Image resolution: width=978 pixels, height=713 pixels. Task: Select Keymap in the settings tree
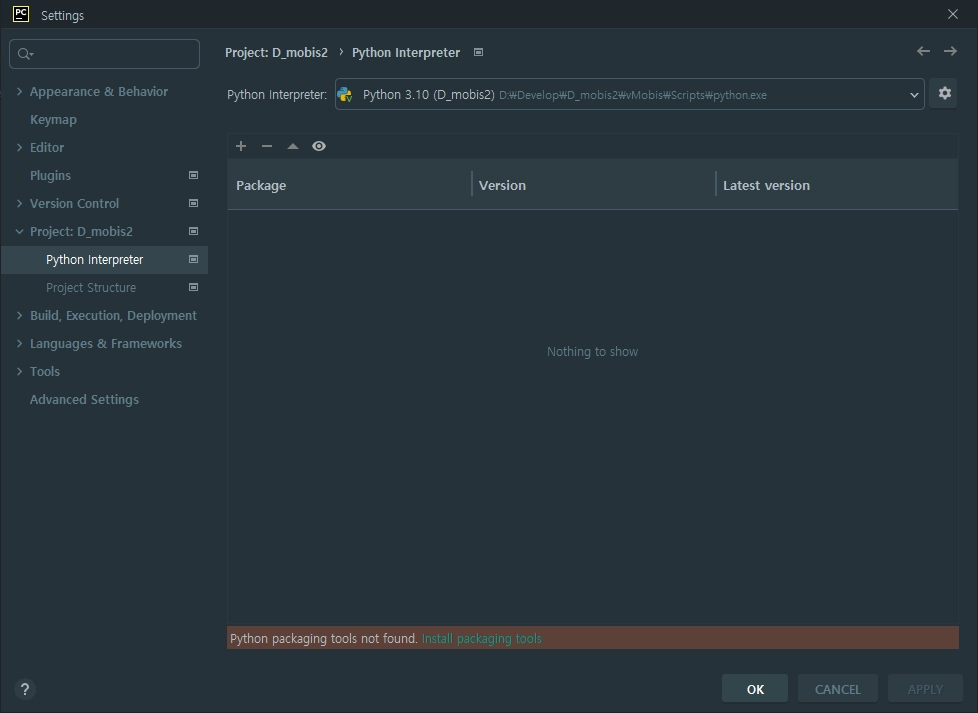[x=53, y=120]
